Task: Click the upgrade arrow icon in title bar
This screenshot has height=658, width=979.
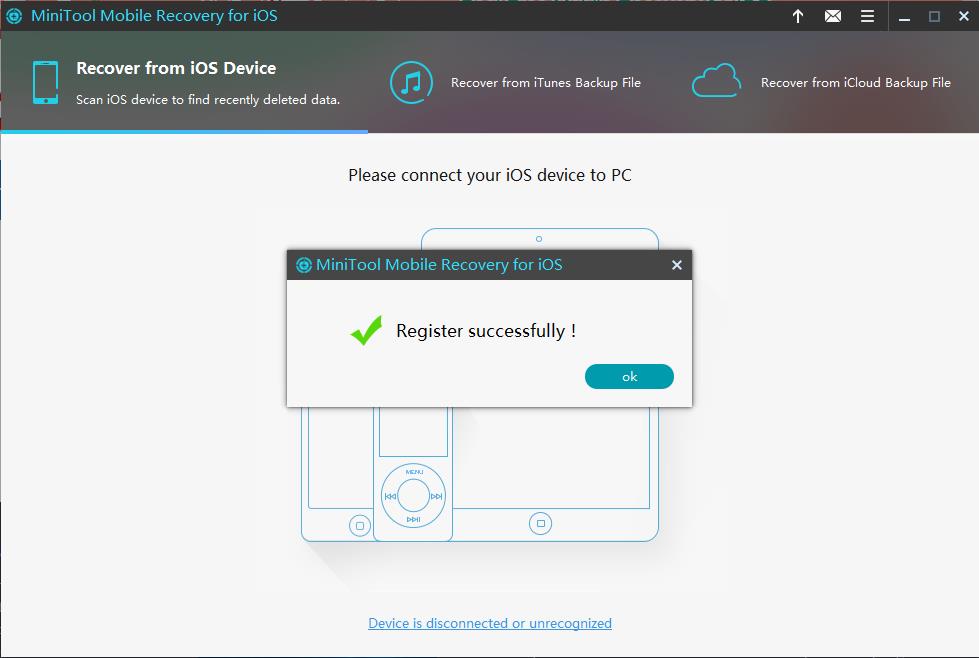Action: point(797,16)
